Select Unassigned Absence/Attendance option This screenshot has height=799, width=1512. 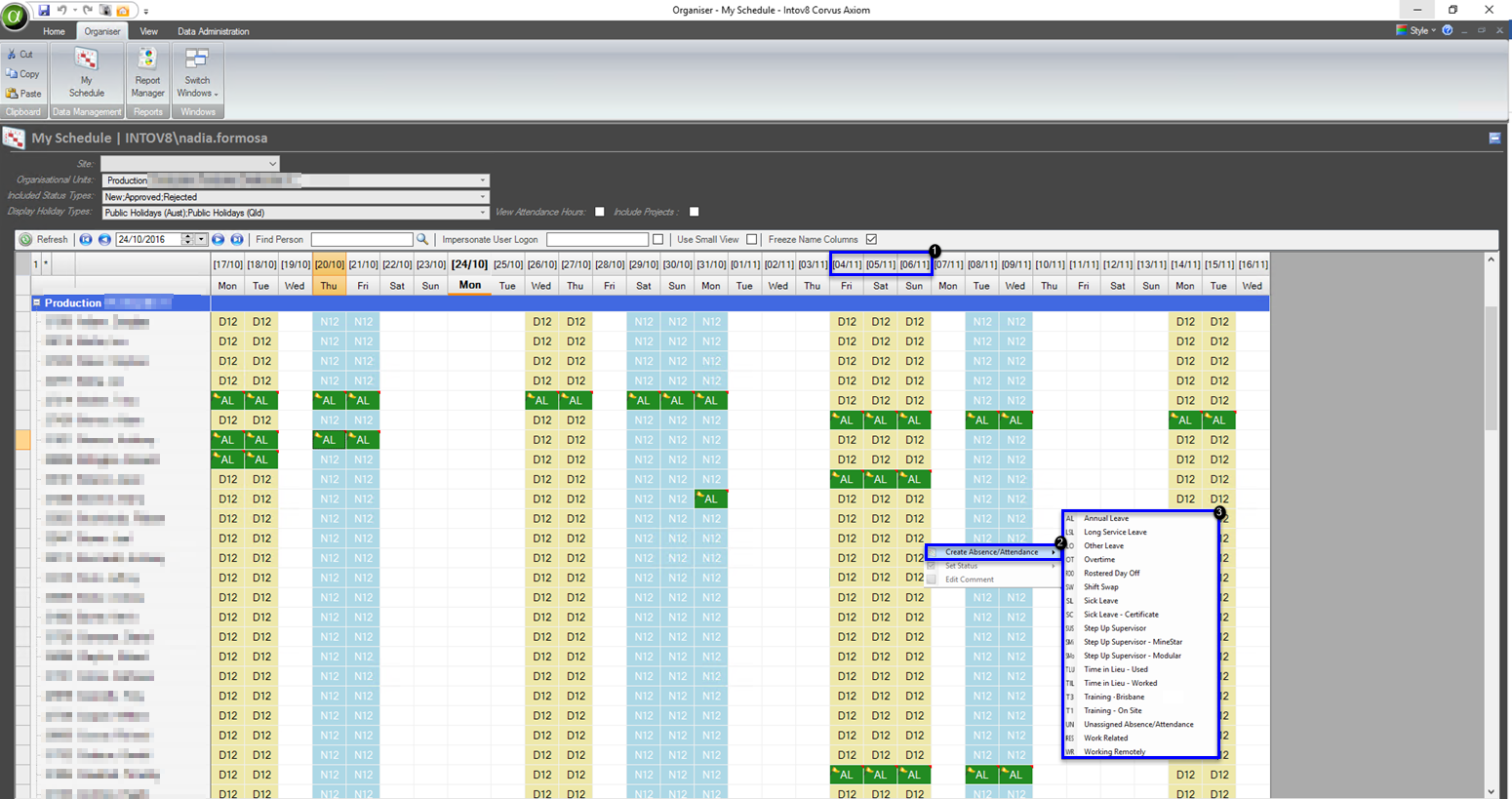tap(1138, 725)
